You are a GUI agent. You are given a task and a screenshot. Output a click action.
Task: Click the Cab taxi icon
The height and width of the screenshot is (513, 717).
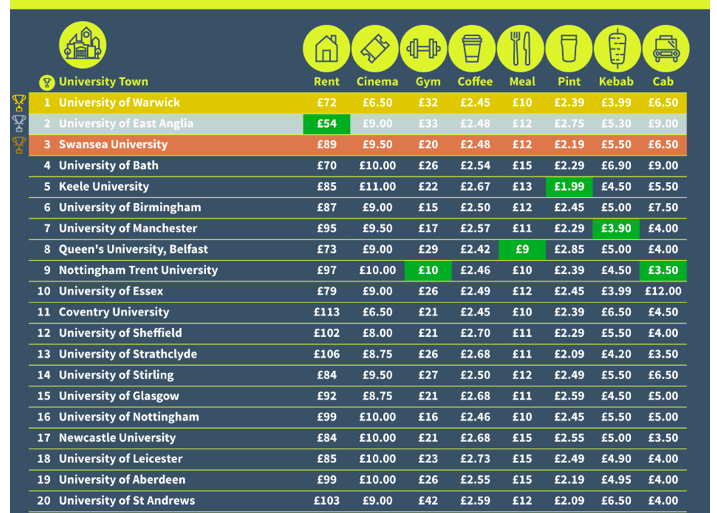tap(664, 48)
